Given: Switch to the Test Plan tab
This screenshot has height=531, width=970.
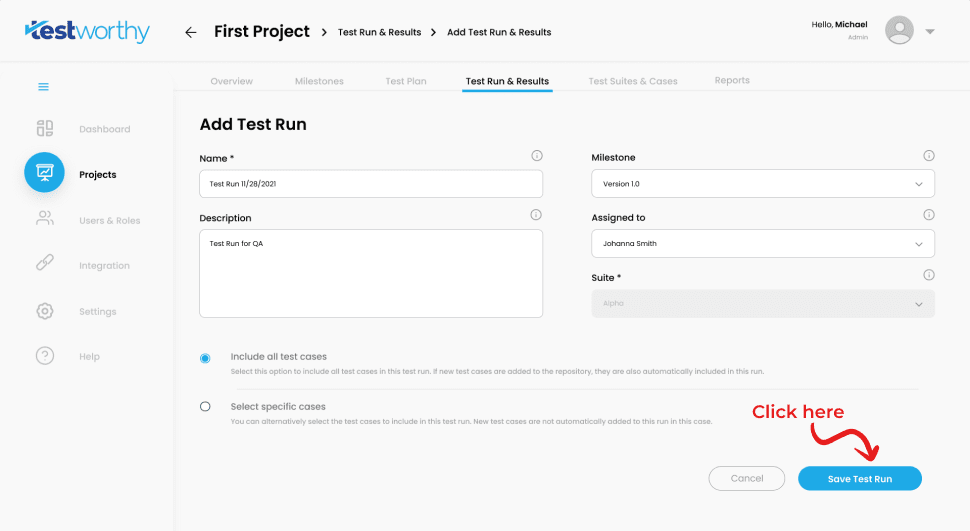Looking at the screenshot, I should 406,81.
